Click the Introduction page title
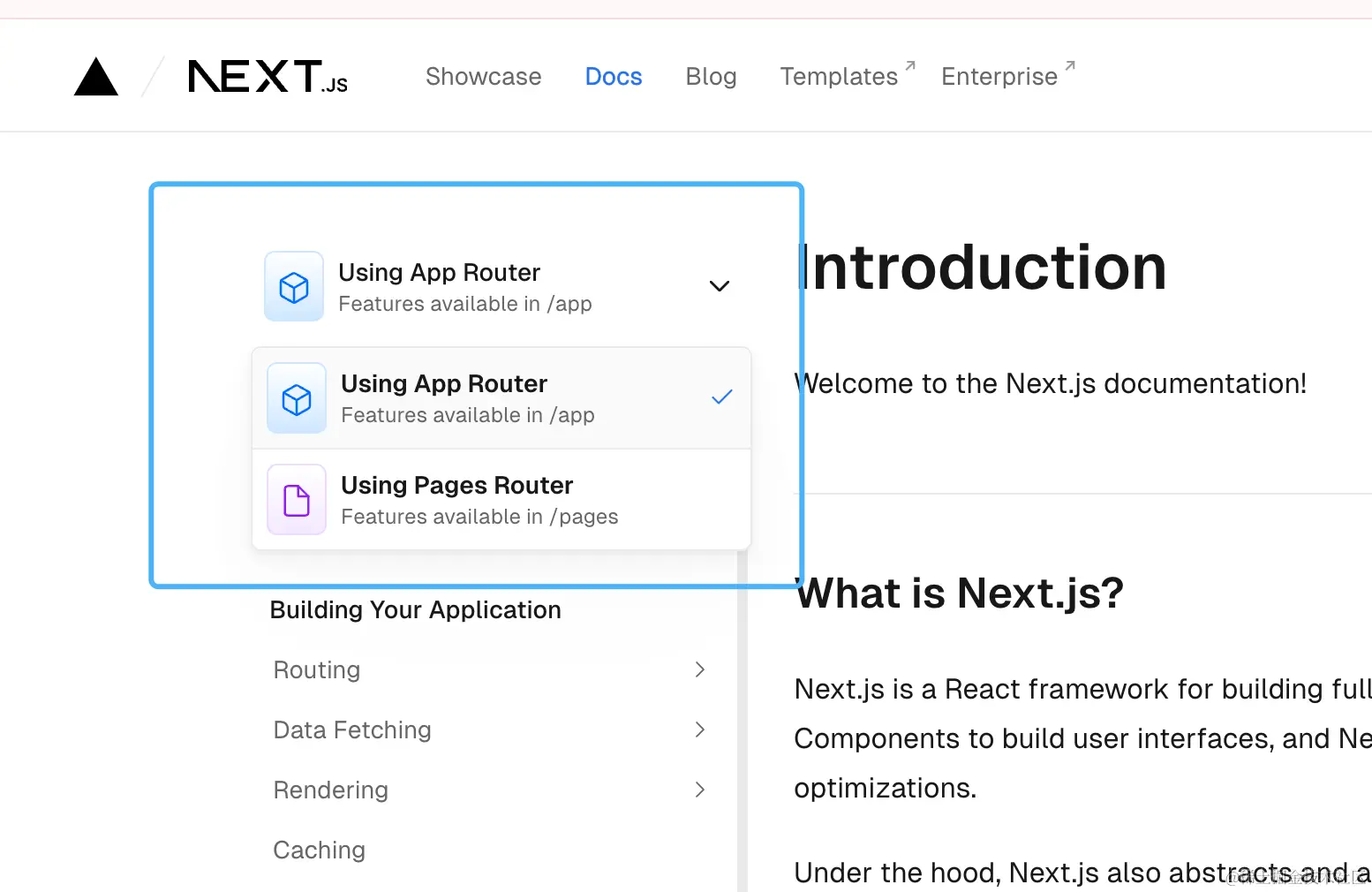This screenshot has width=1372, height=892. click(982, 268)
